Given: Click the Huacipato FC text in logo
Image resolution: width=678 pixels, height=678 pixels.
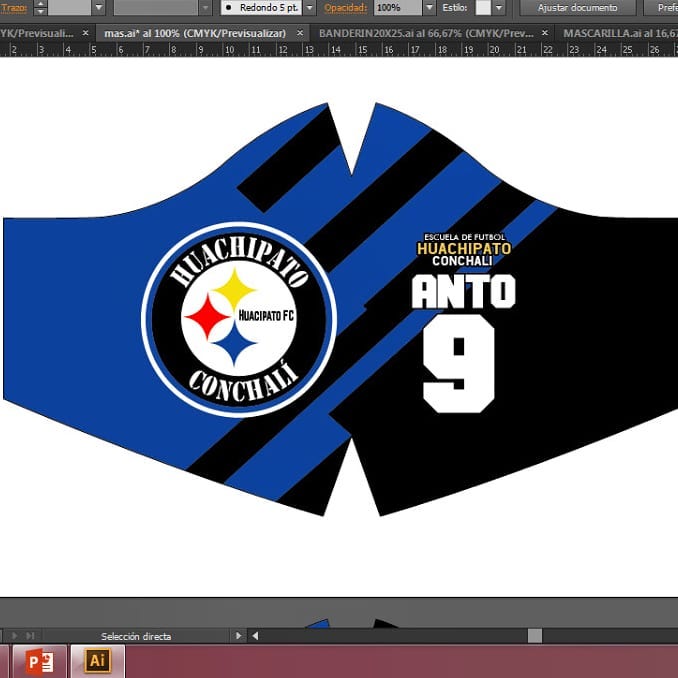Looking at the screenshot, I should [266, 316].
